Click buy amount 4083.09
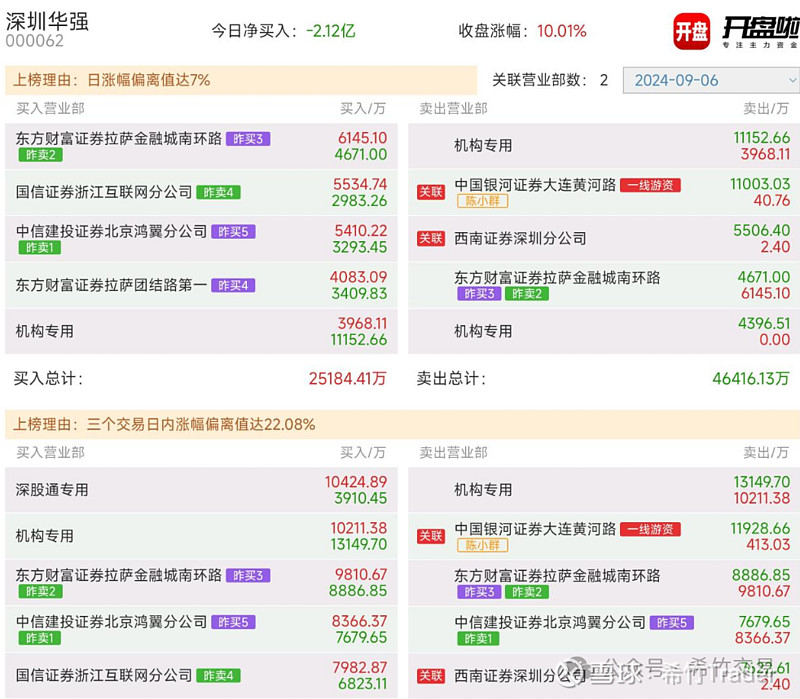Viewport: 800px width, 699px height. coord(358,277)
